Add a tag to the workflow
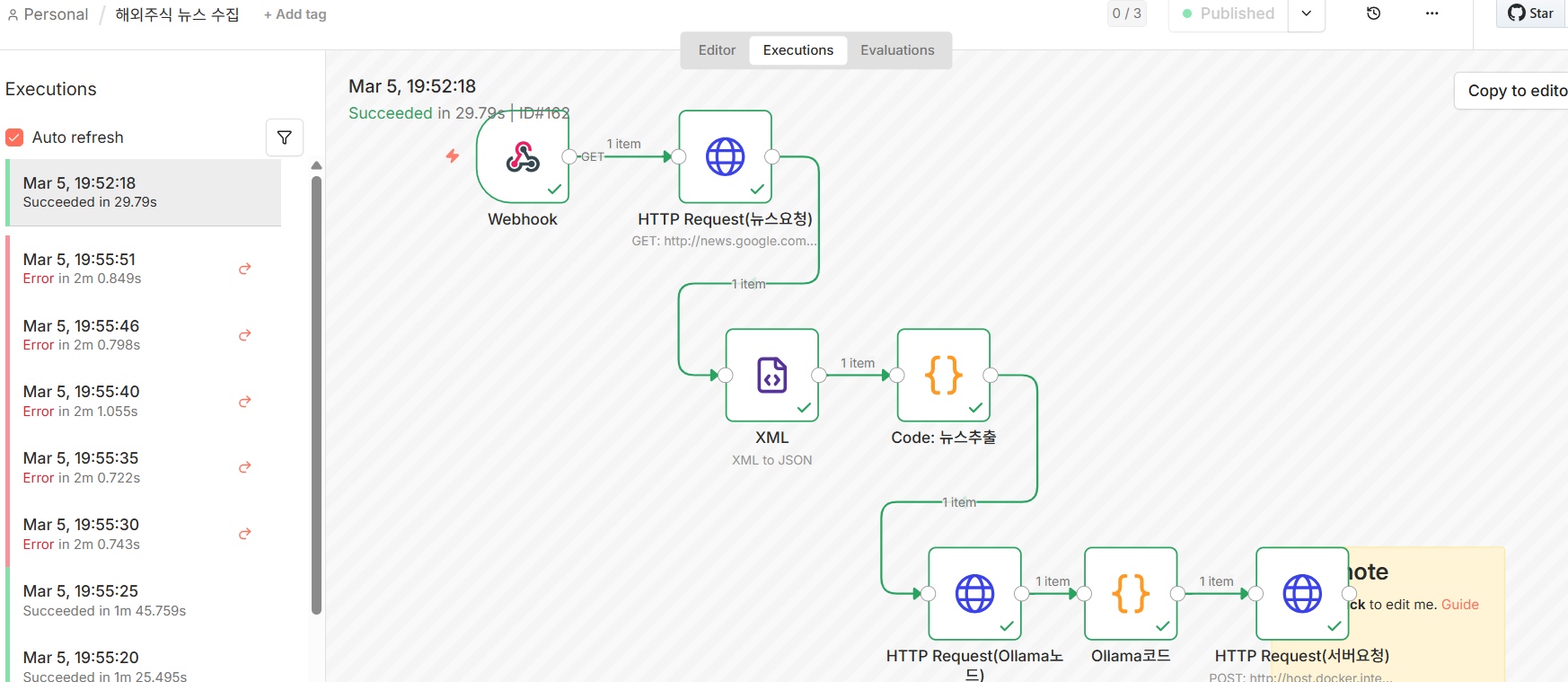 point(295,14)
